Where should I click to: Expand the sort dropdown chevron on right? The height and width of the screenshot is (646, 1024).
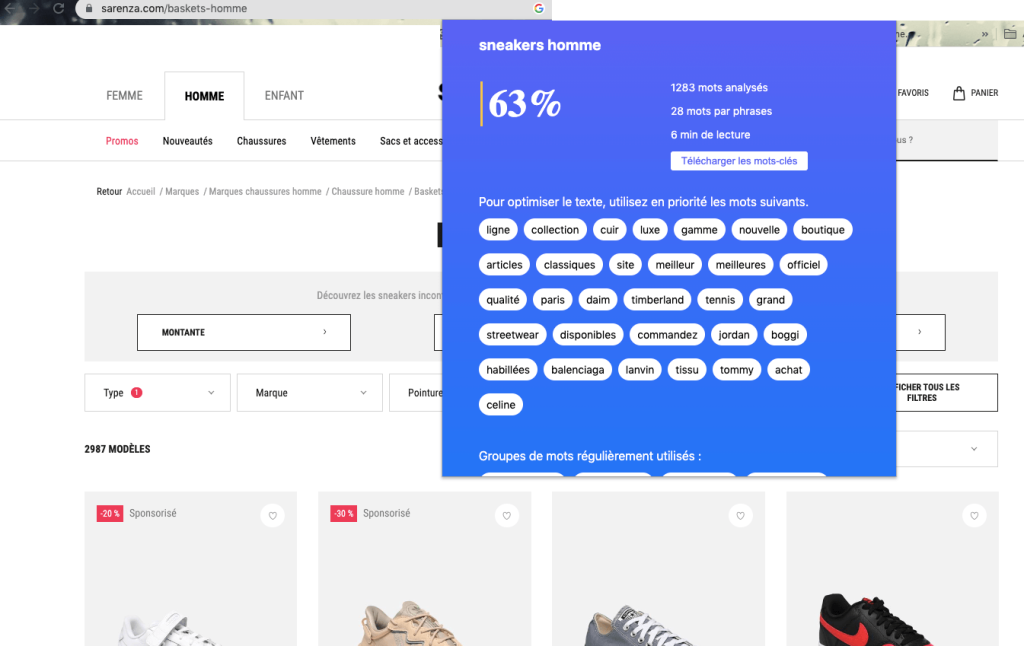(x=974, y=449)
